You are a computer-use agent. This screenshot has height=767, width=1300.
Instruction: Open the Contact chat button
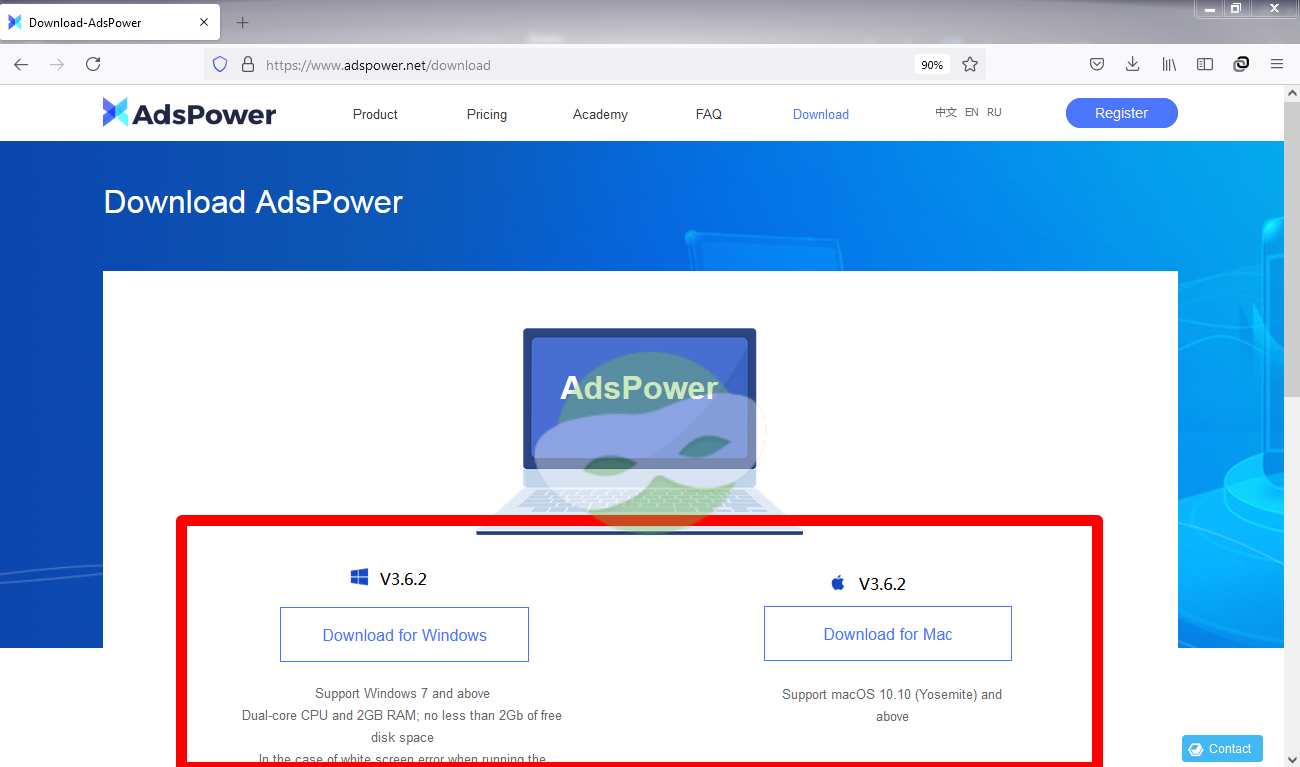click(1222, 748)
